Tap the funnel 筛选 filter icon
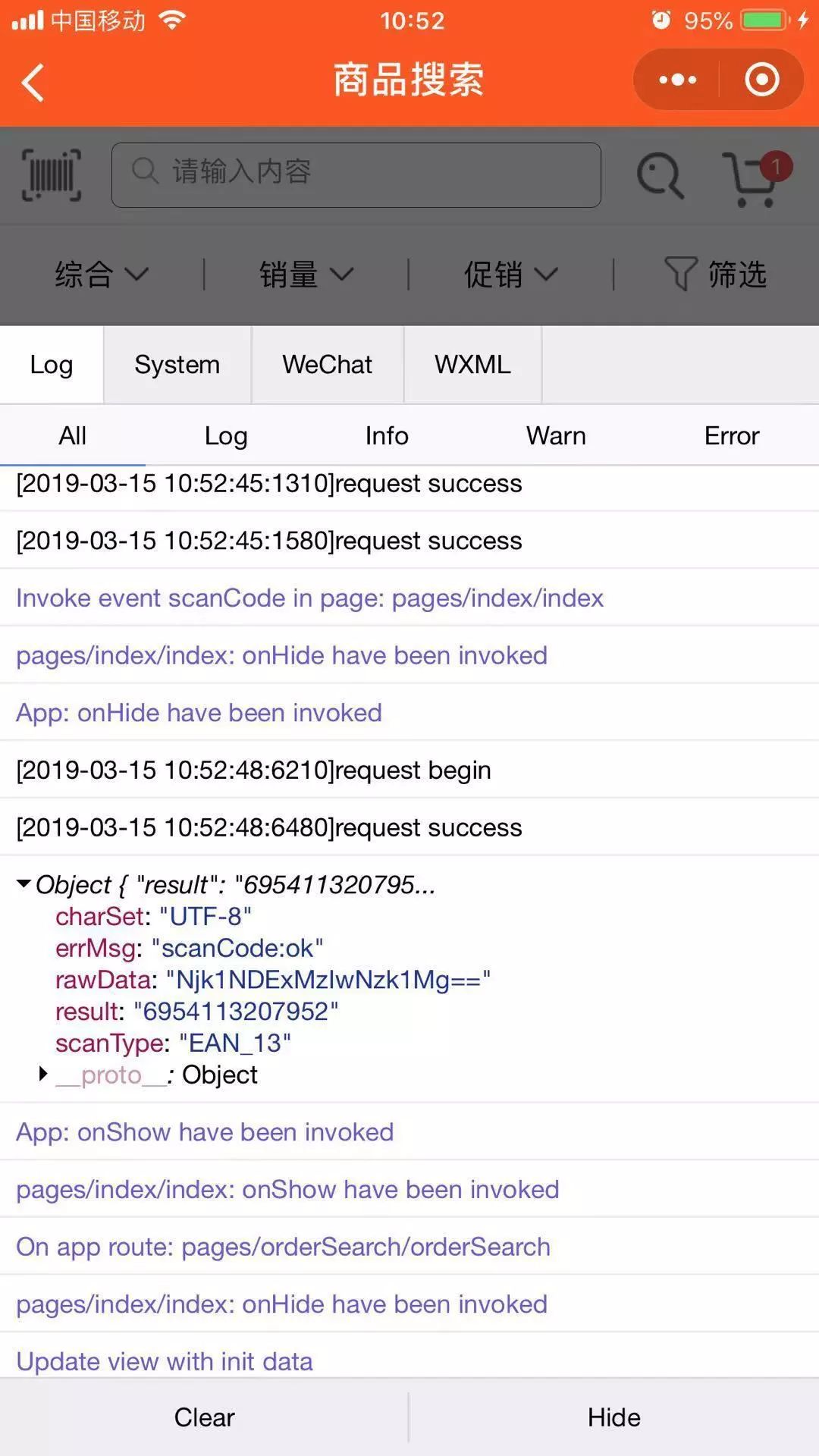This screenshot has height=1456, width=819. coord(679,273)
